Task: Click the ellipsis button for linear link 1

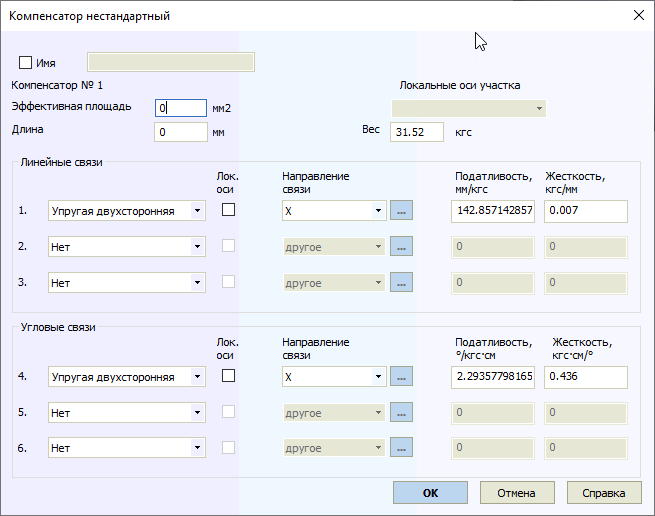Action: [x=401, y=211]
